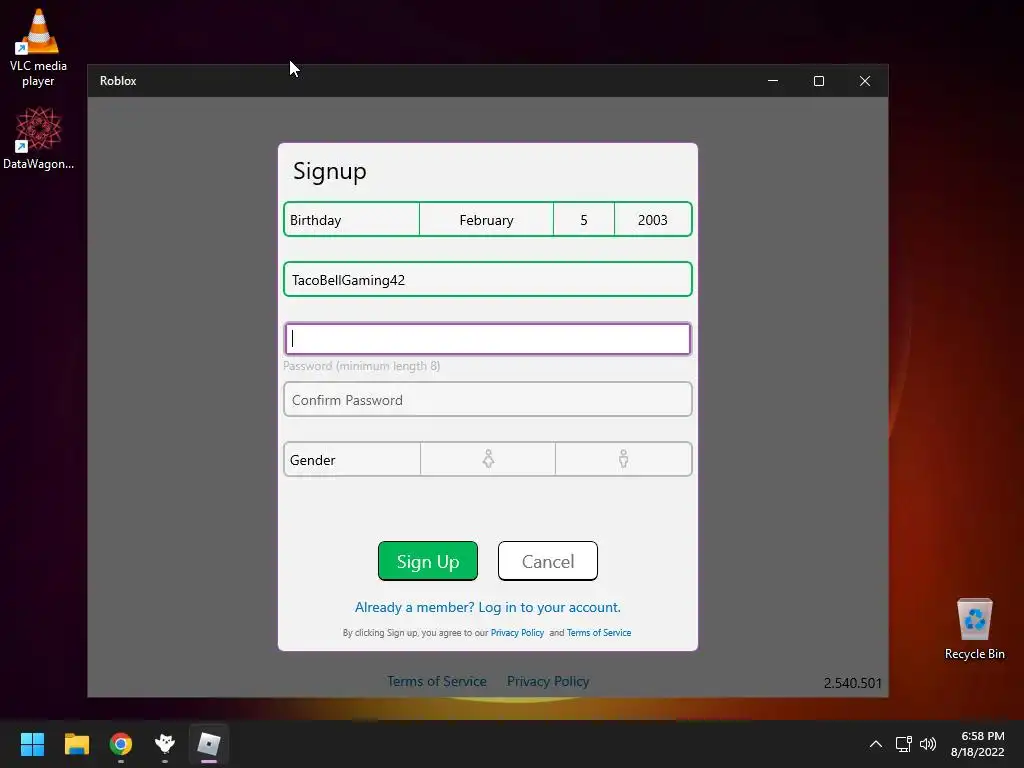Click the VLC media player desktop icon

coord(38,48)
